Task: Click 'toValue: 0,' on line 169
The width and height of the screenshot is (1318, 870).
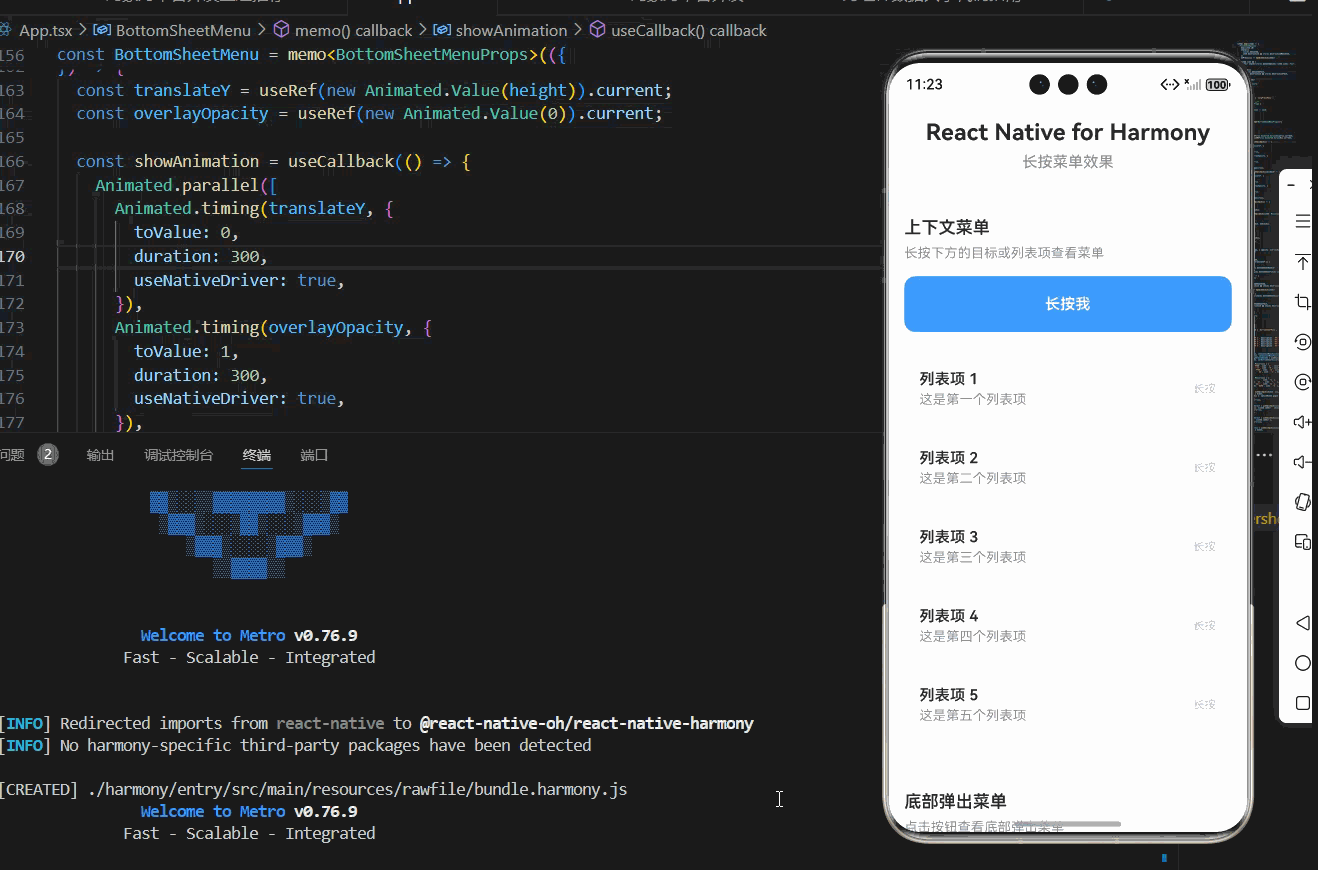Action: [x=186, y=232]
